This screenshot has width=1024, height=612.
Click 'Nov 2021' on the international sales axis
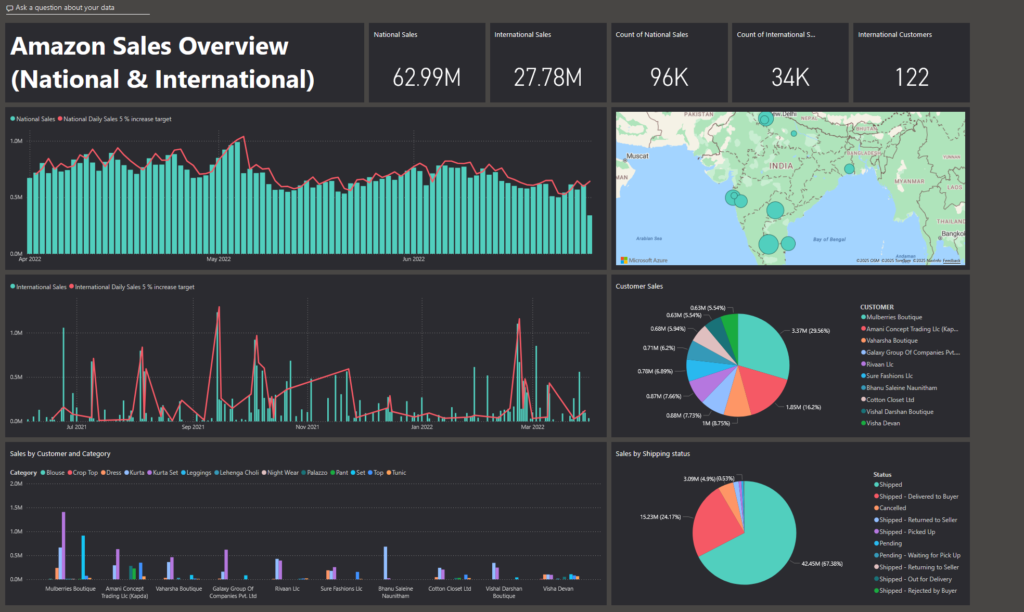point(308,427)
